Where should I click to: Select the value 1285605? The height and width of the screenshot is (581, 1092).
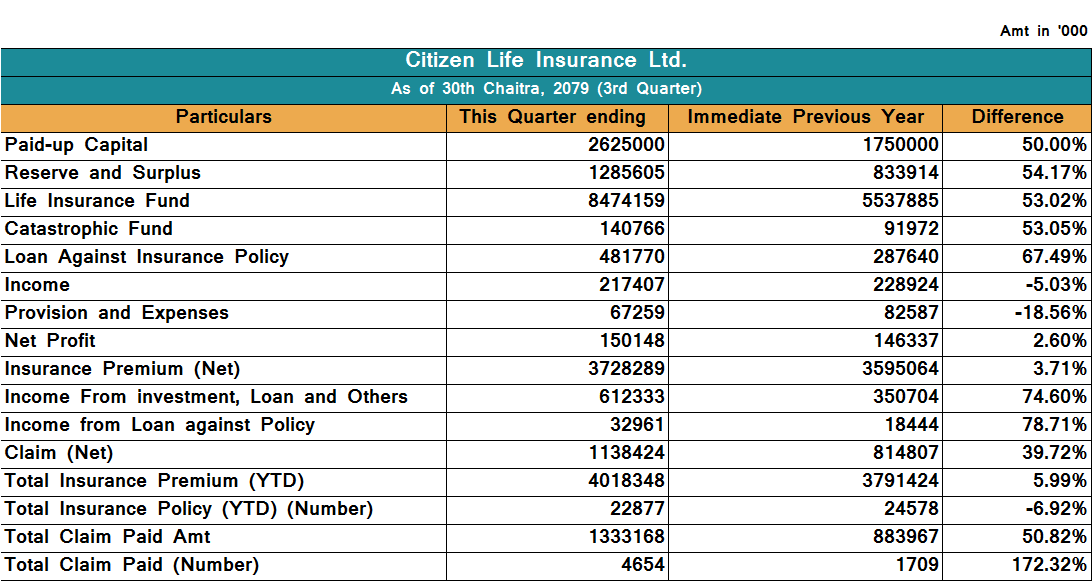629,173
